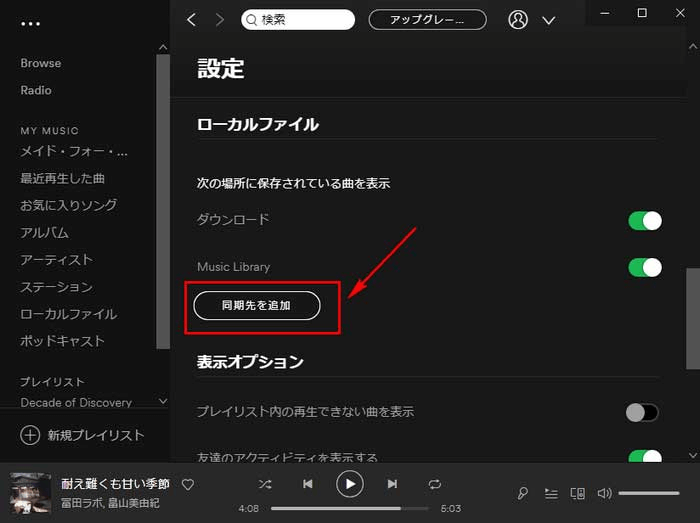Click the playback progress bar

click(350, 508)
